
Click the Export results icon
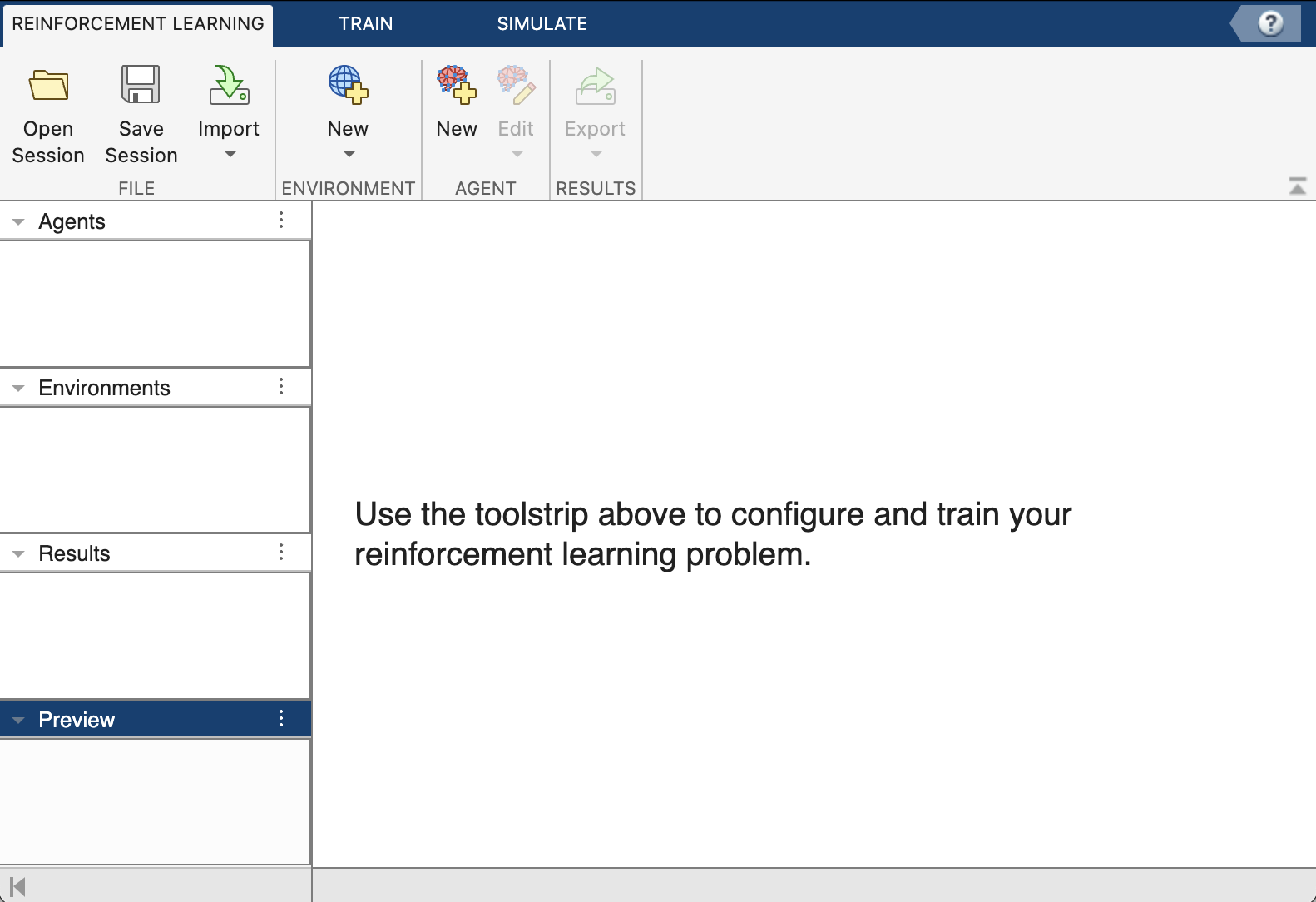(595, 87)
